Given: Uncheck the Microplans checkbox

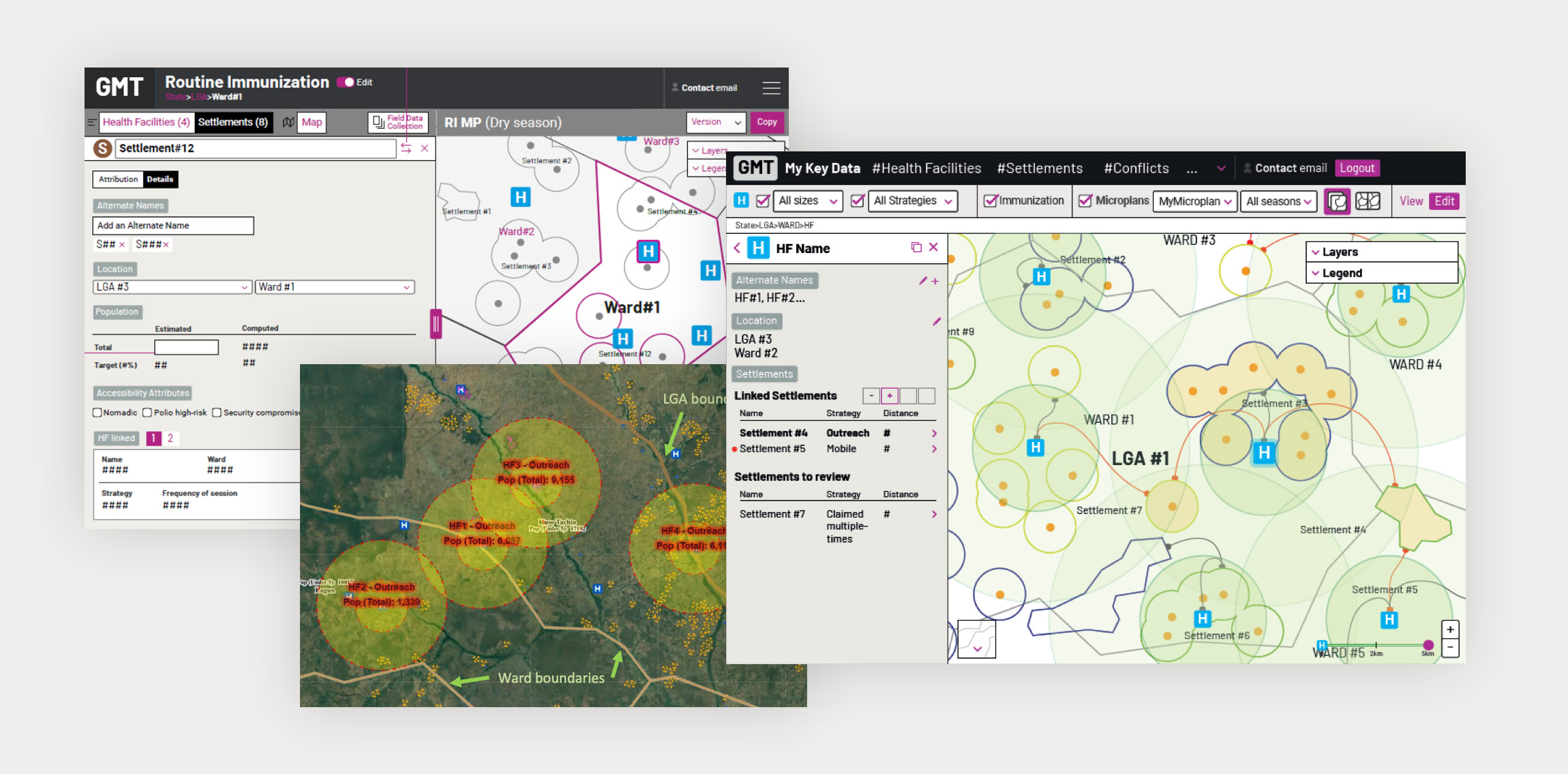Looking at the screenshot, I should coord(1085,201).
